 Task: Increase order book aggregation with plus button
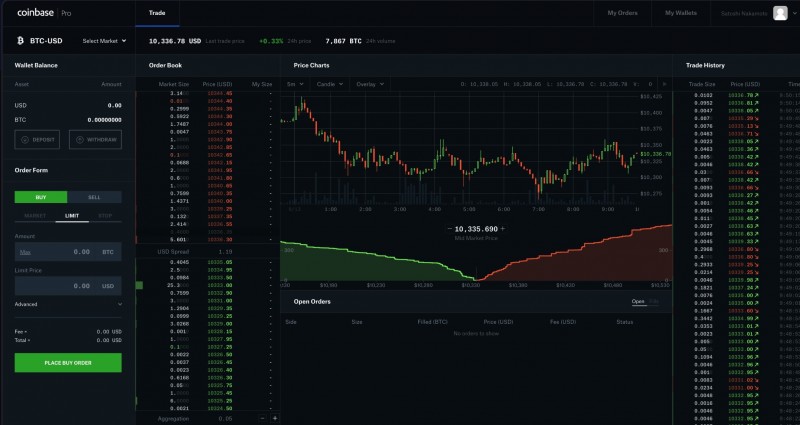point(274,418)
